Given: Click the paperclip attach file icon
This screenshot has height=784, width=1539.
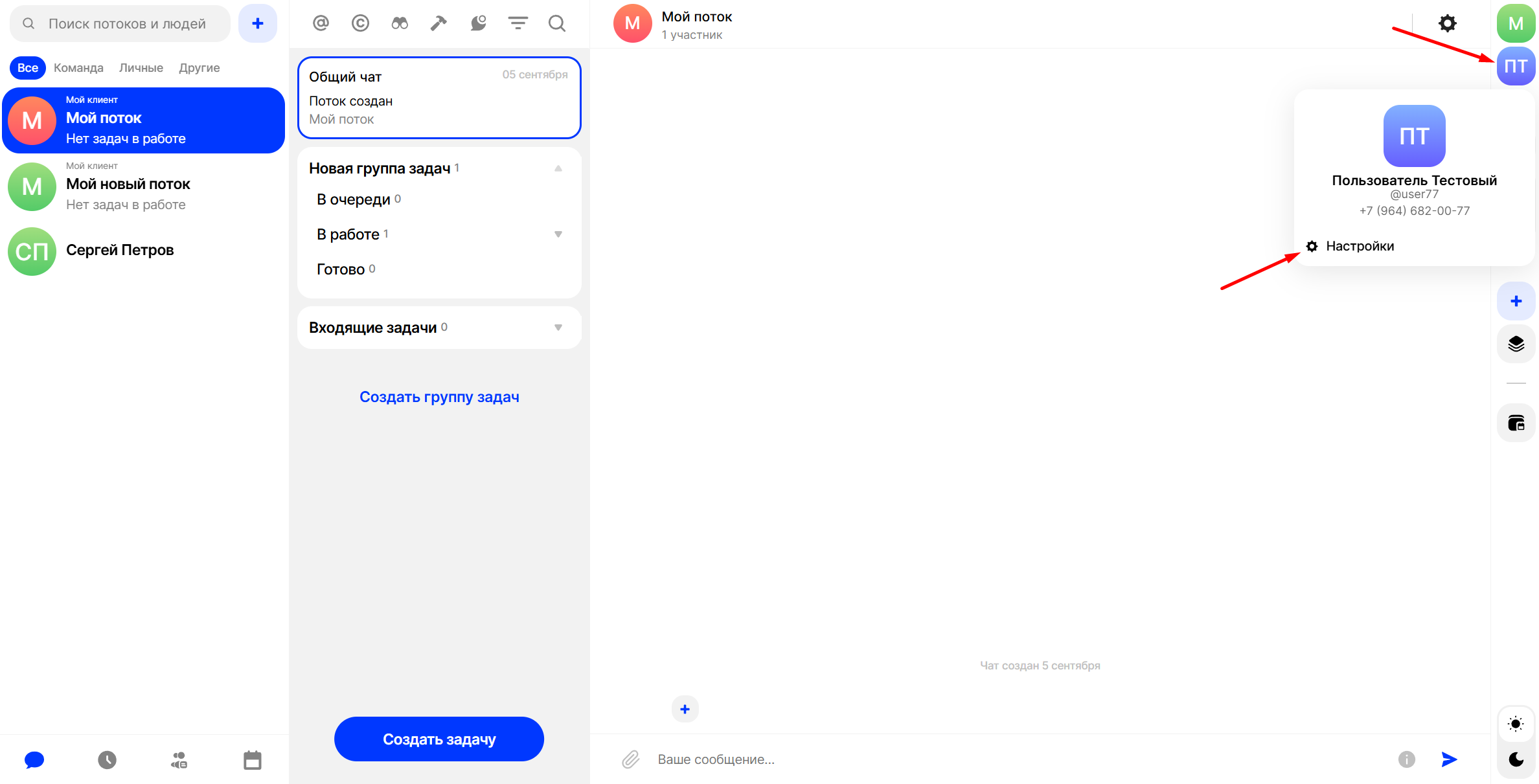Looking at the screenshot, I should (x=630, y=759).
